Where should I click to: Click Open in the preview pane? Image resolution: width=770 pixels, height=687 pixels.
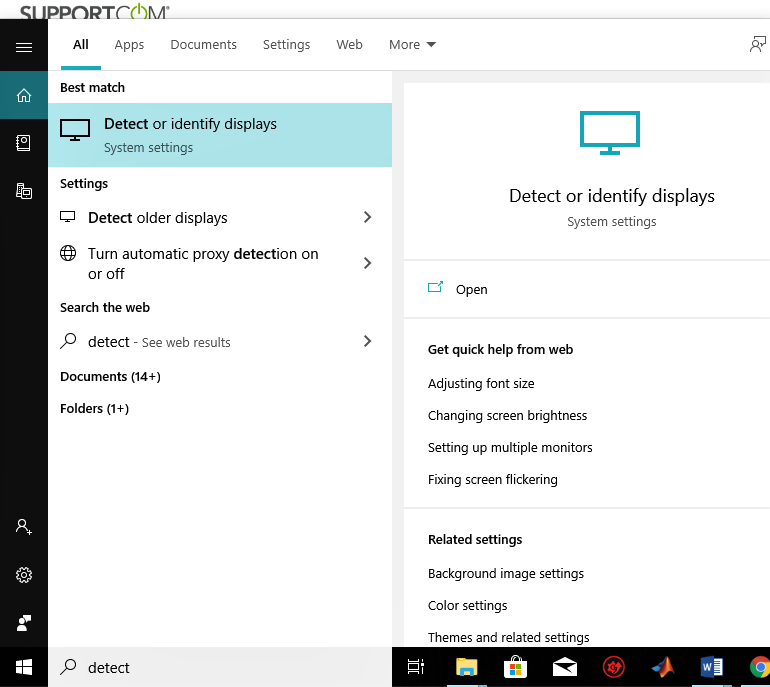[x=471, y=289]
